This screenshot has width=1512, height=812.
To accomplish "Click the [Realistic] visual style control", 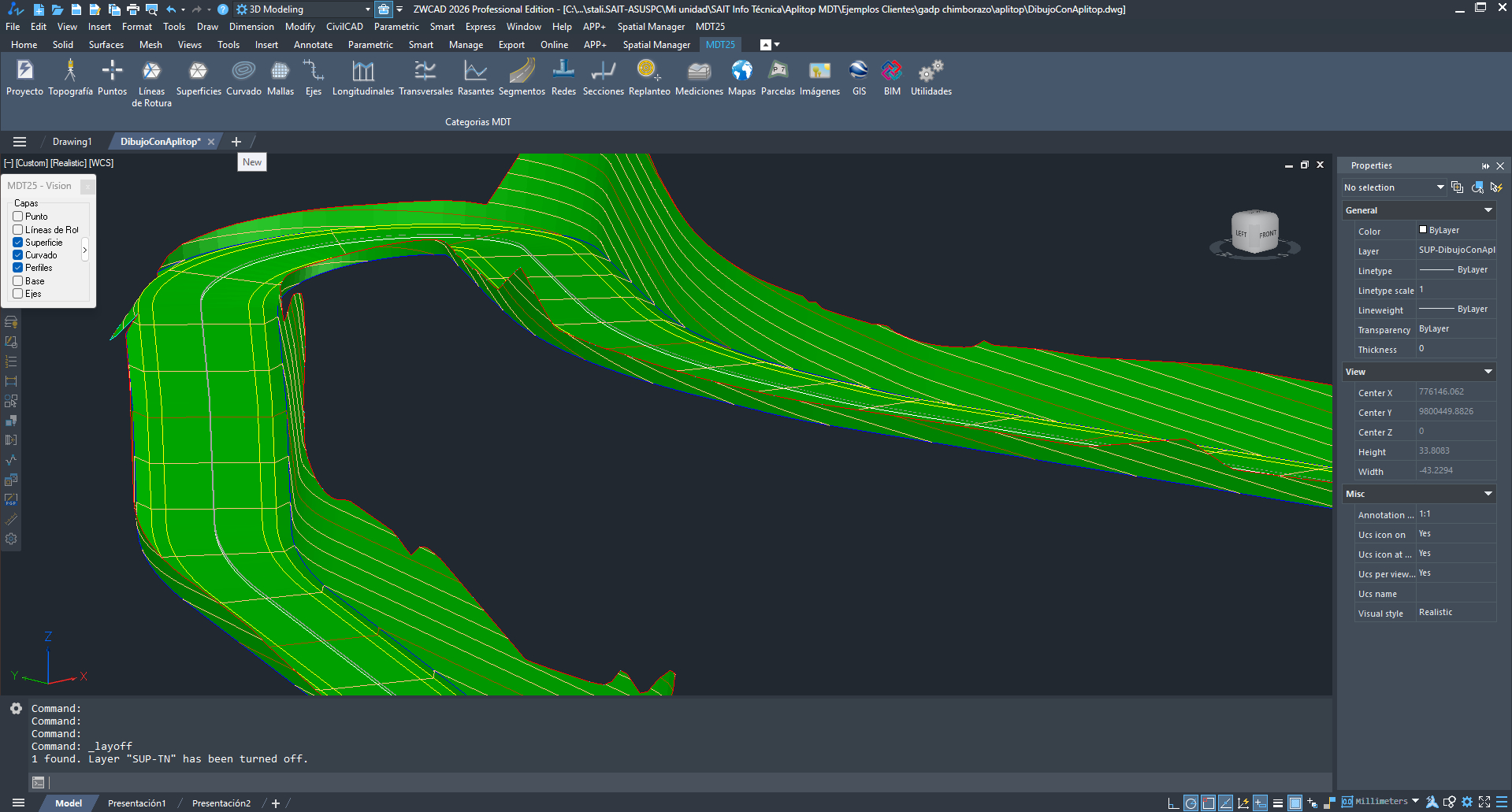I will click(69, 163).
